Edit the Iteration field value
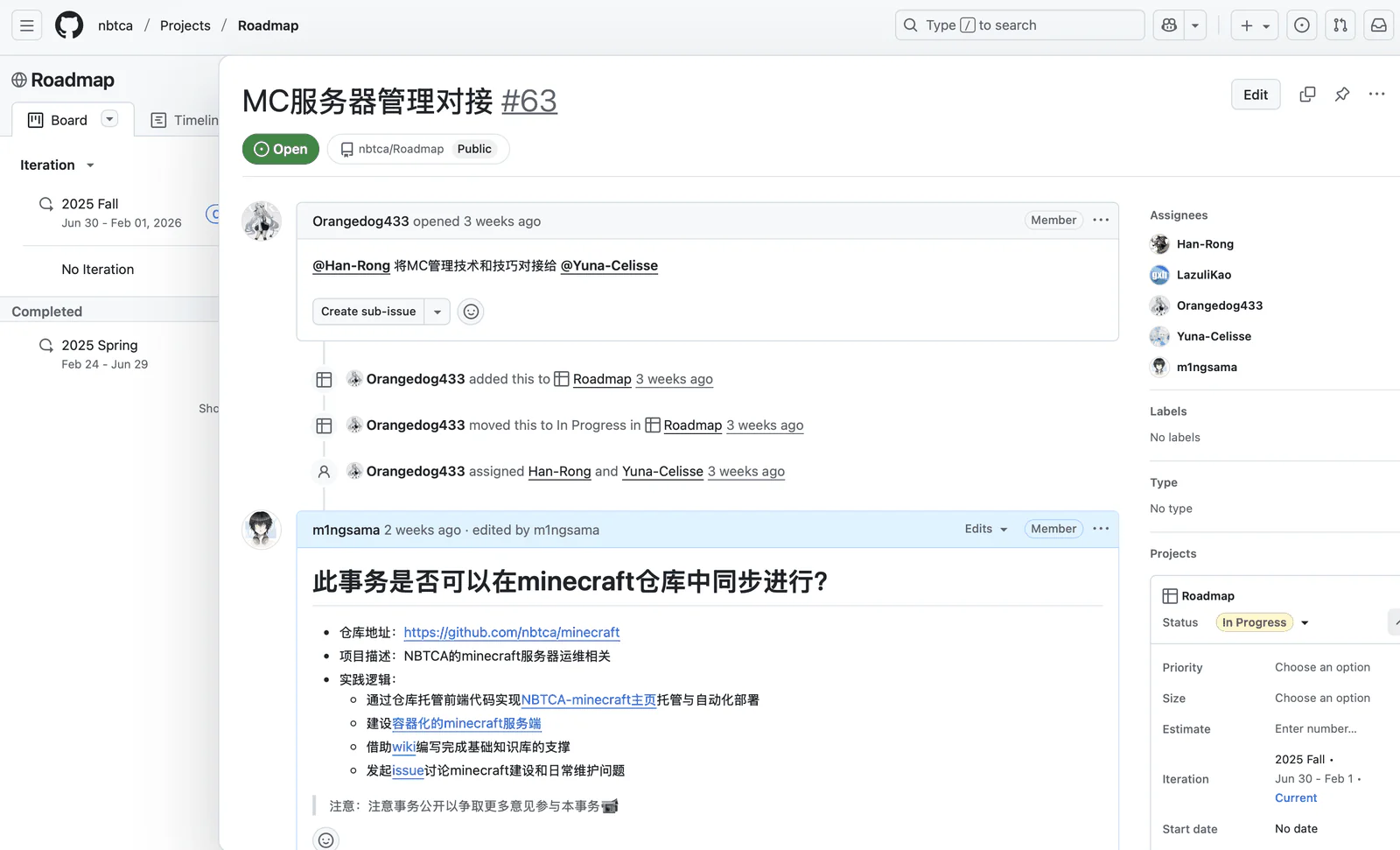This screenshot has height=850, width=1400. pos(1319,778)
